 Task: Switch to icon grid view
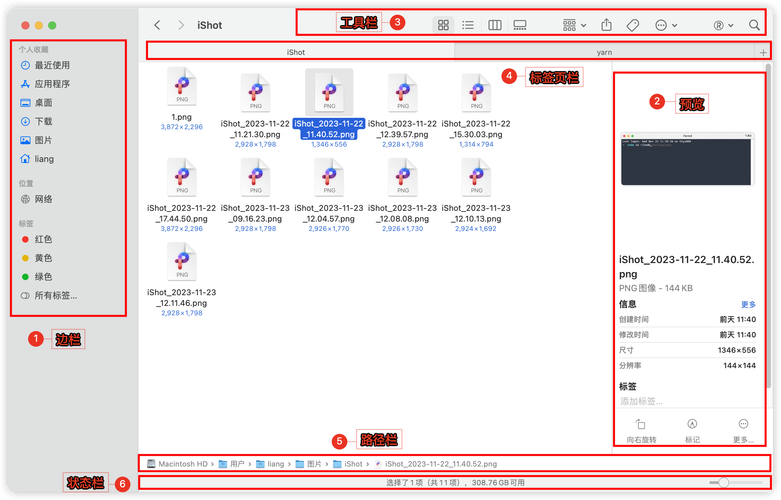pos(443,24)
